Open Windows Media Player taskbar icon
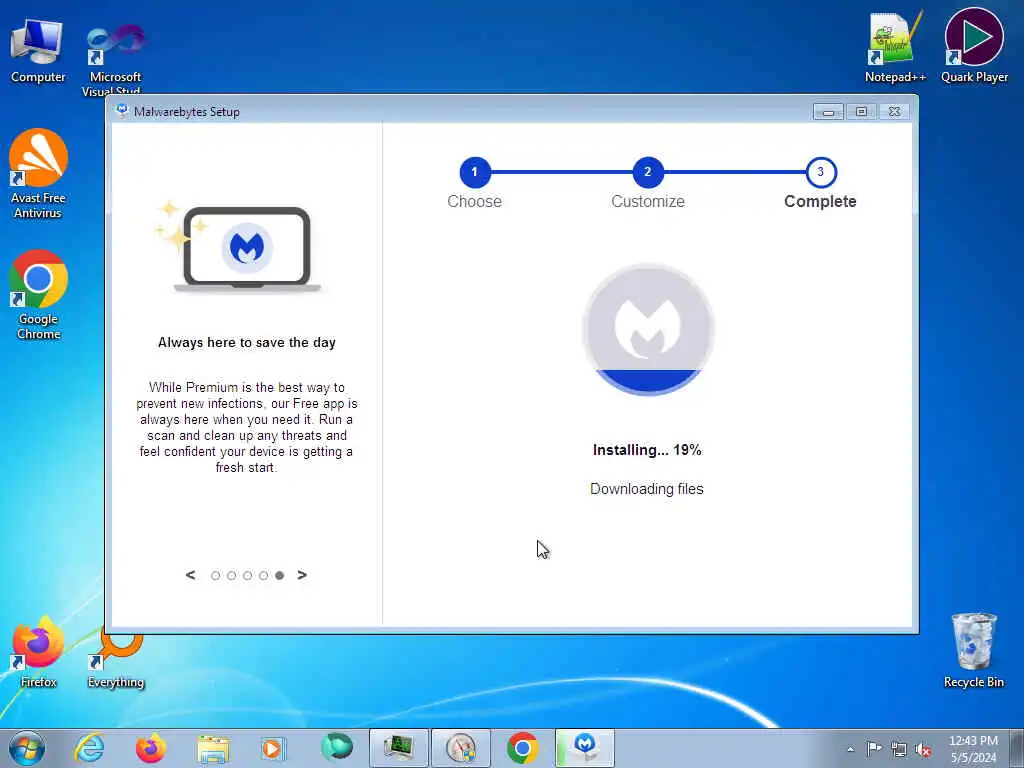The image size is (1024, 768). pos(273,748)
